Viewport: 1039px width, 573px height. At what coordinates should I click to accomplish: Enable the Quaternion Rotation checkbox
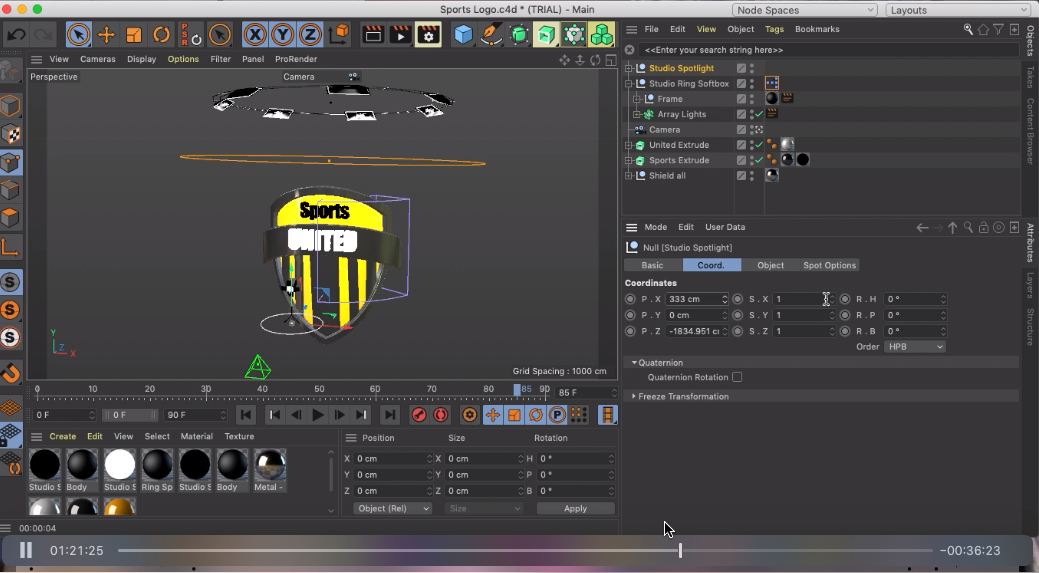pos(737,378)
